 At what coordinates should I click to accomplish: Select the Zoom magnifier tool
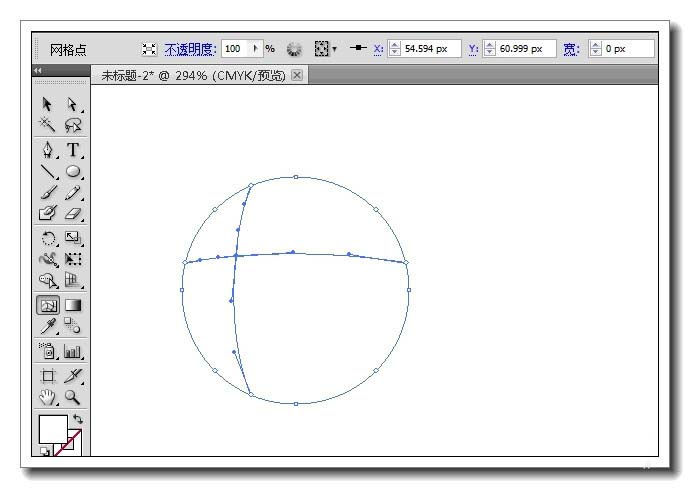click(x=73, y=397)
